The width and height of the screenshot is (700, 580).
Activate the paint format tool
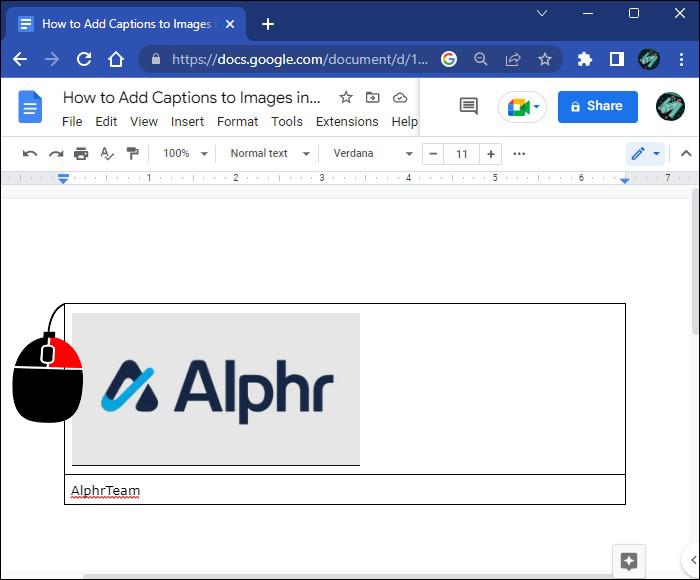[132, 154]
